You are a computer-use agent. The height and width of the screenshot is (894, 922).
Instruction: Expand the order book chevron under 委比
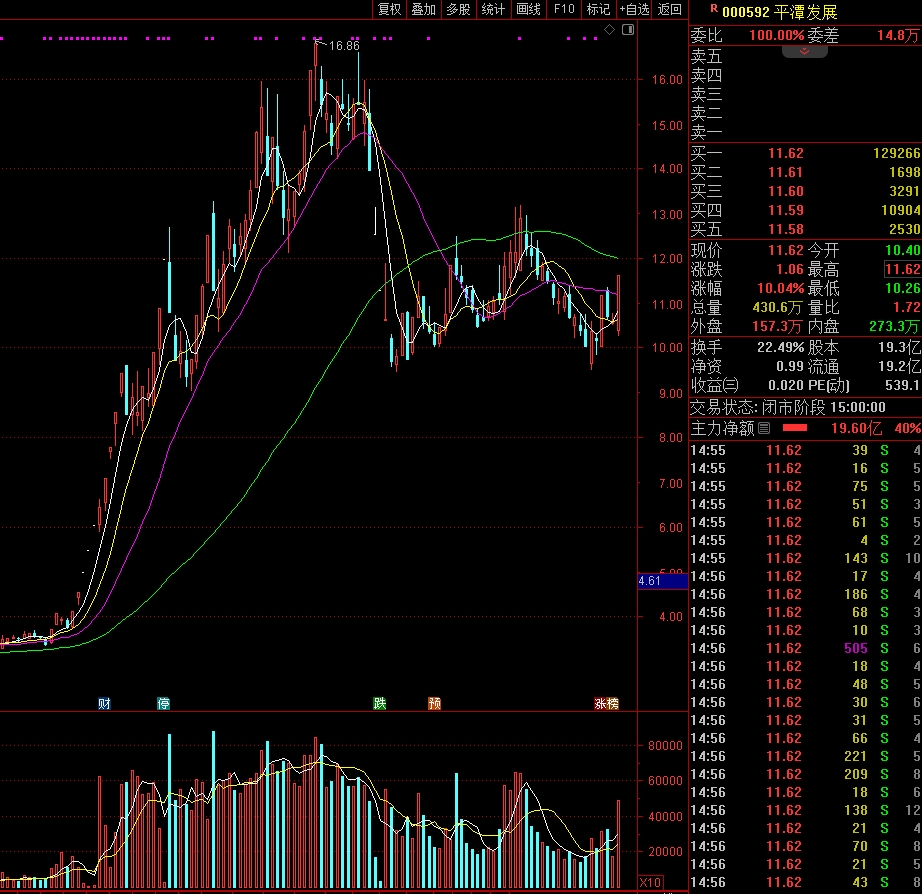(x=804, y=51)
